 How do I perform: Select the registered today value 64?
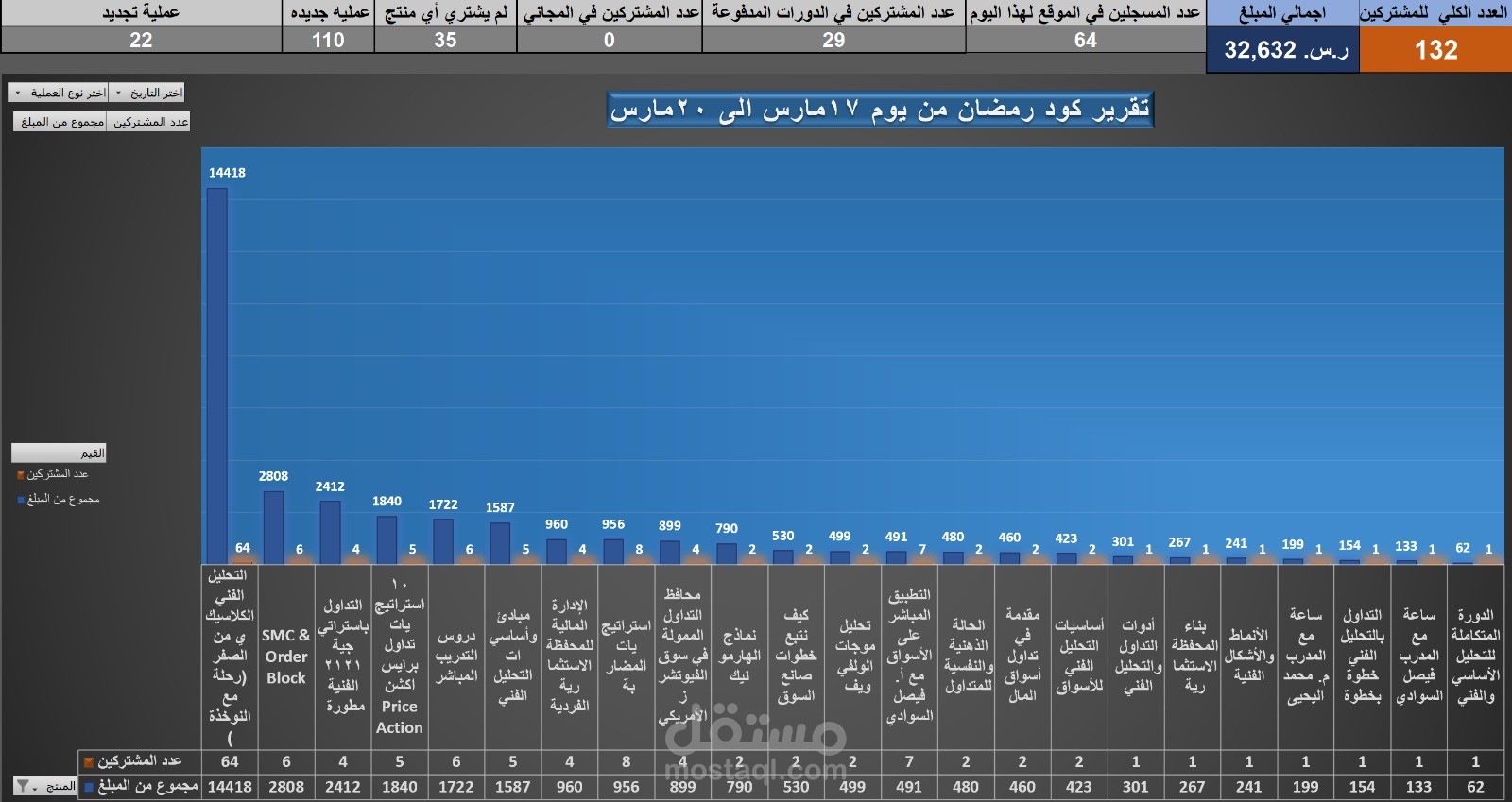[1086, 40]
